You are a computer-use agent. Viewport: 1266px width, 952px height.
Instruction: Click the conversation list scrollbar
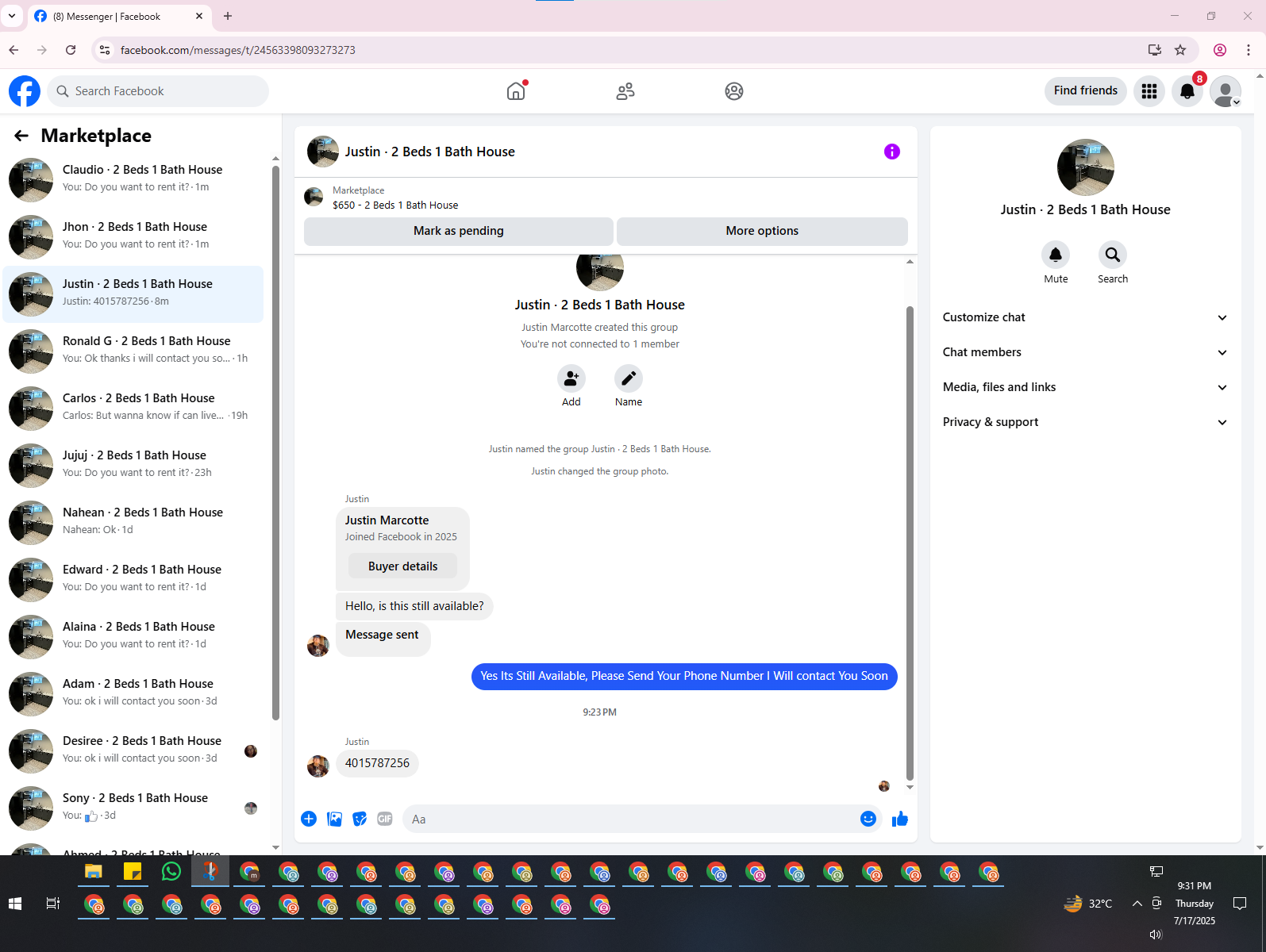click(x=275, y=443)
